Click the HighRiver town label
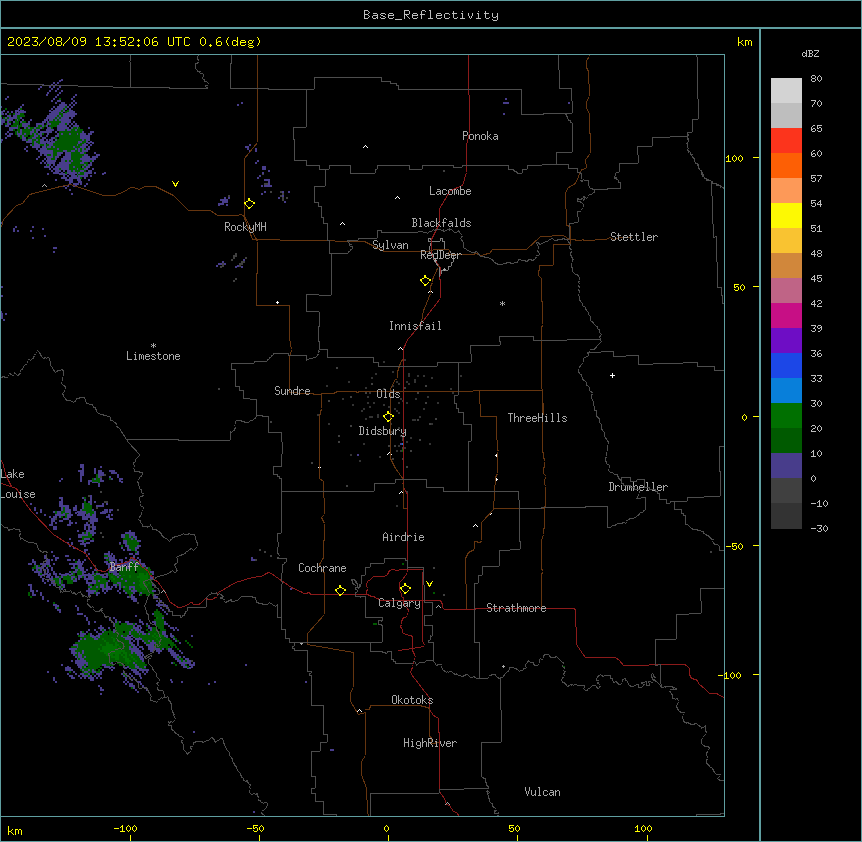Screen dimensions: 862x842 430,743
